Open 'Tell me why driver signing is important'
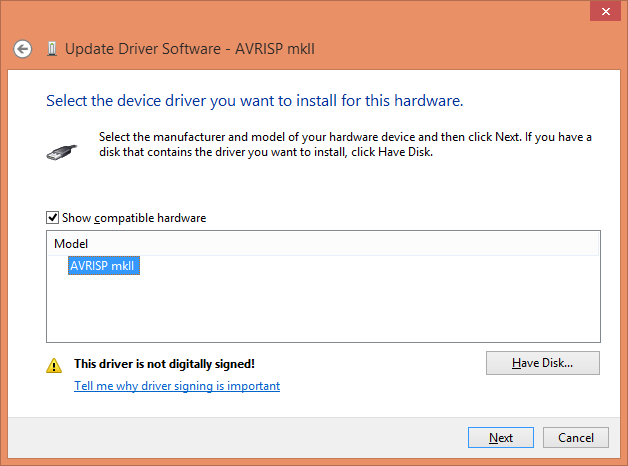This screenshot has height=466, width=628. pos(177,386)
